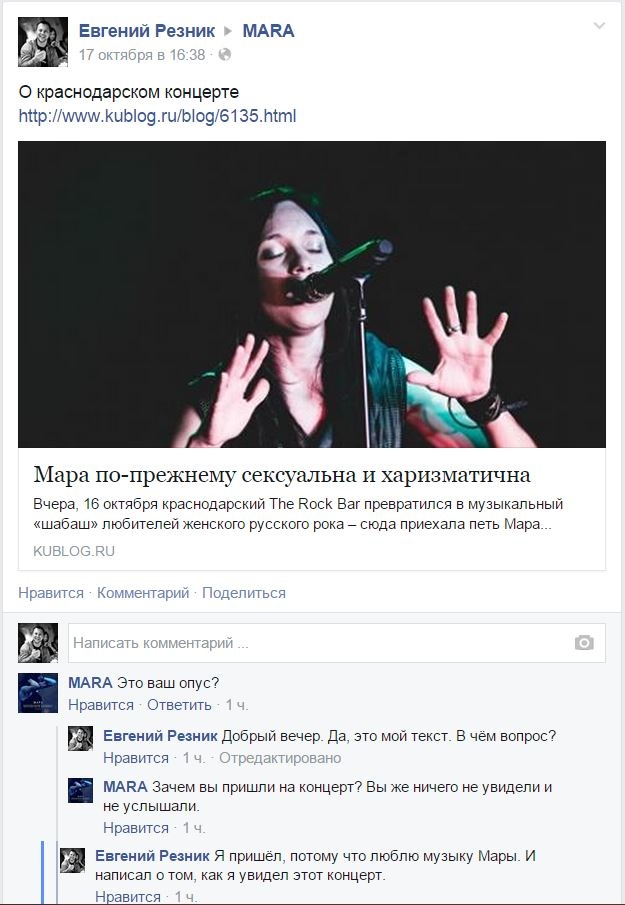
Task: View edit history via 'Отредактировано'
Action: pos(280,758)
